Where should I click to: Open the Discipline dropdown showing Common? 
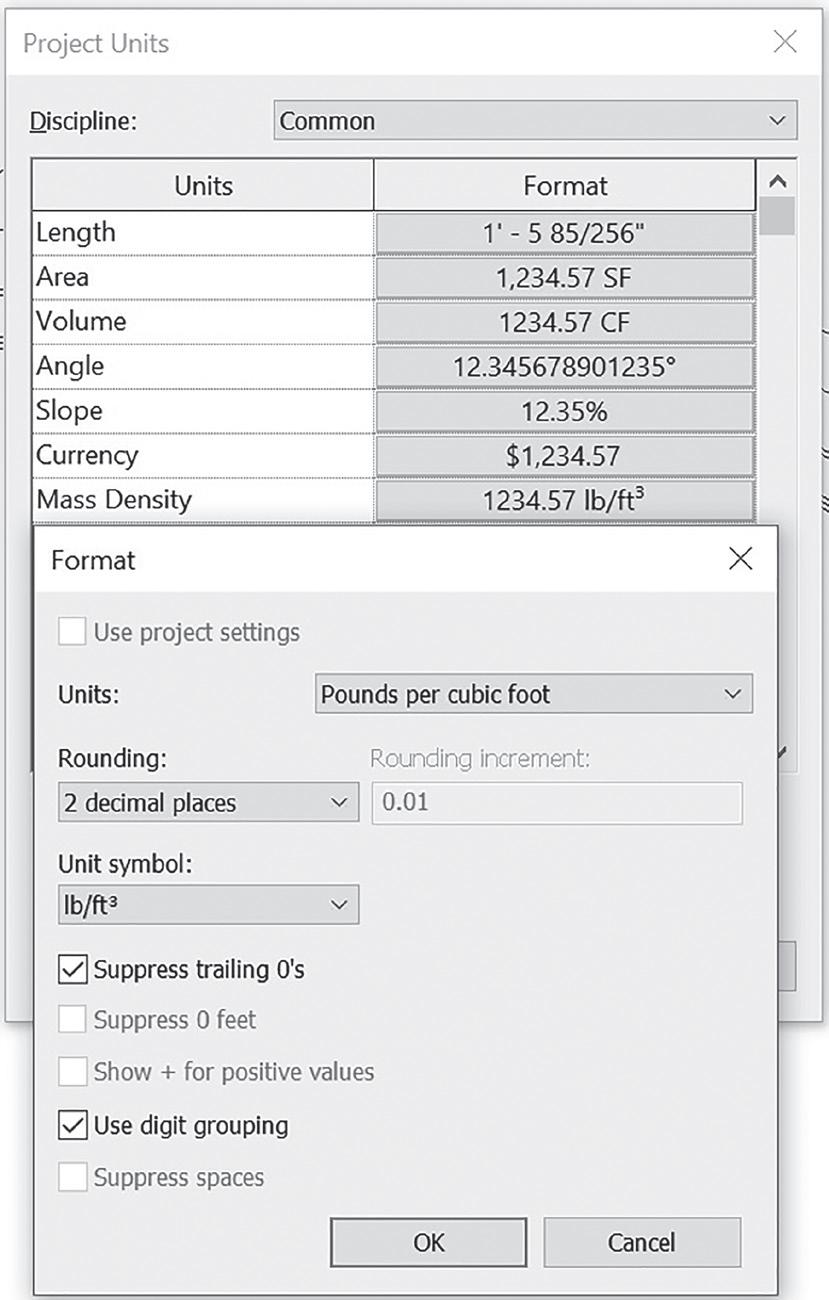[535, 121]
